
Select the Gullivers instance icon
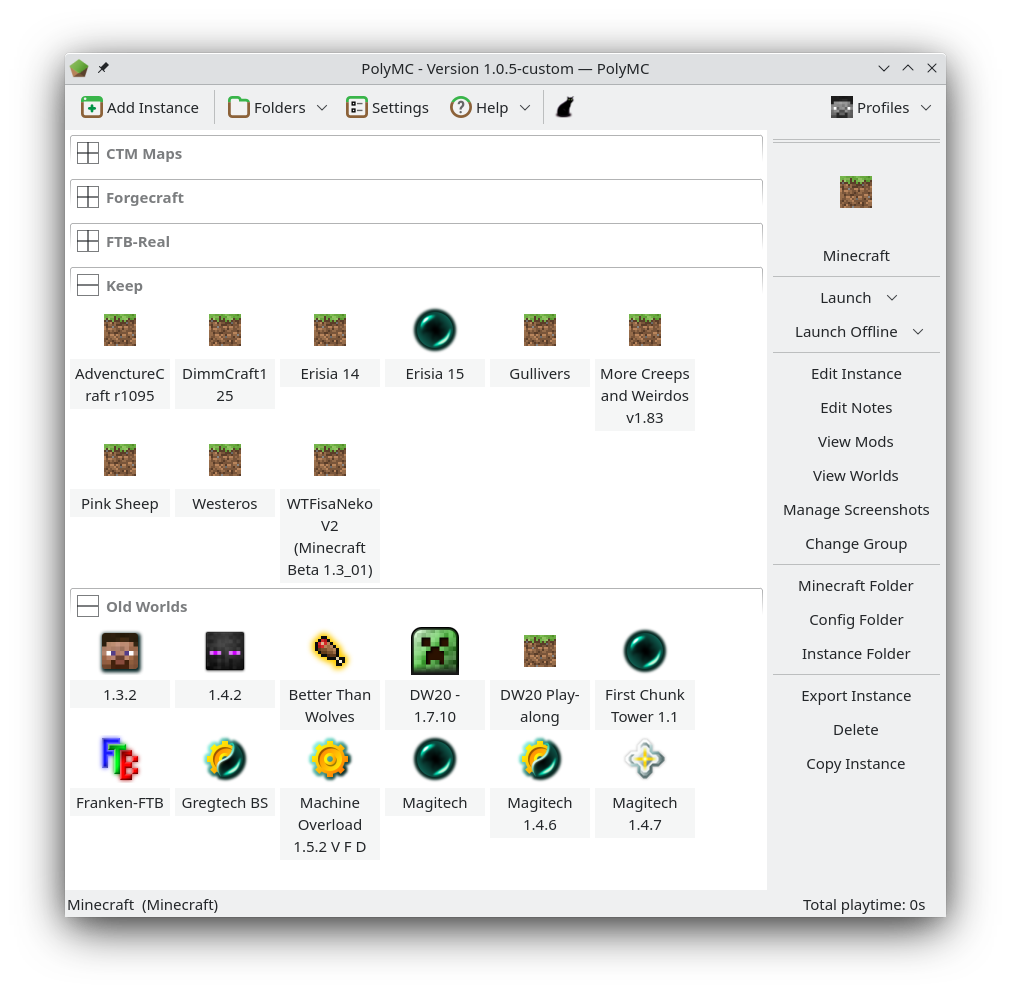click(x=540, y=330)
